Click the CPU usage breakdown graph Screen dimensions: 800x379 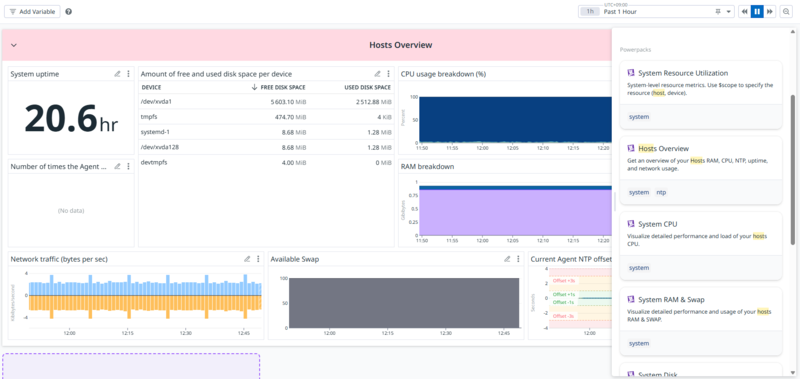point(515,119)
